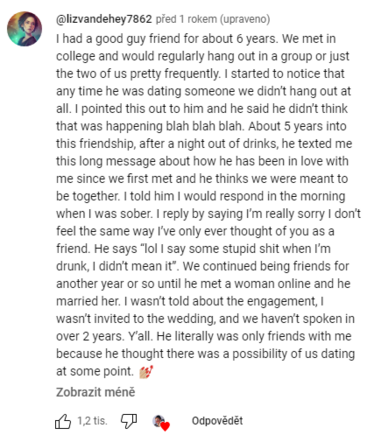Like the comment with thumbs-up icon
The image size is (367, 435).
[x=63, y=421]
